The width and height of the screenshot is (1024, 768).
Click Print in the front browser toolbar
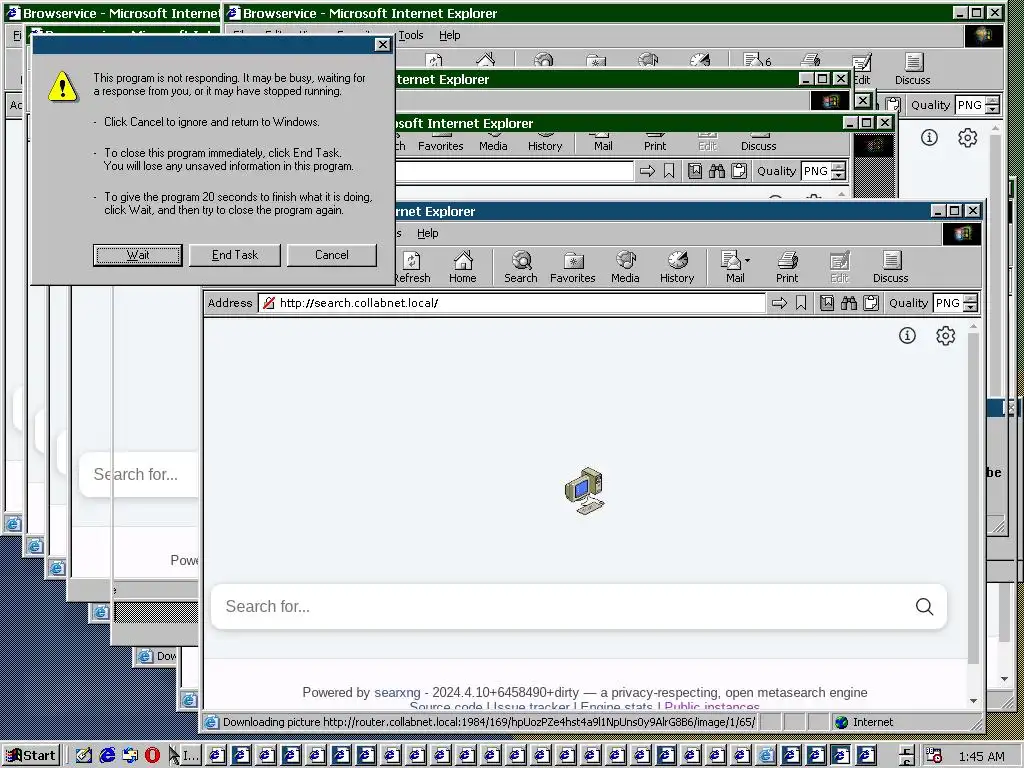pyautogui.click(x=787, y=267)
